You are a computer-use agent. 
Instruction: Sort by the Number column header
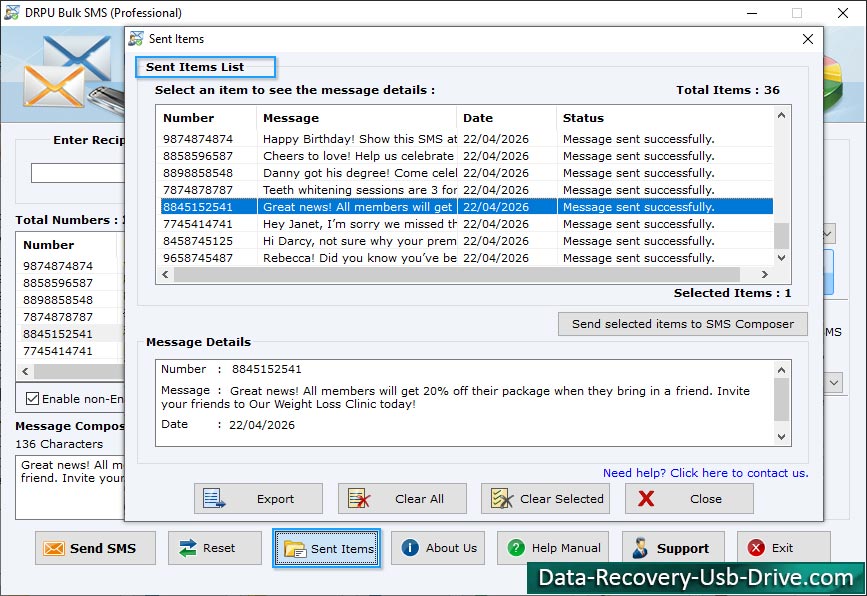pyautogui.click(x=207, y=118)
